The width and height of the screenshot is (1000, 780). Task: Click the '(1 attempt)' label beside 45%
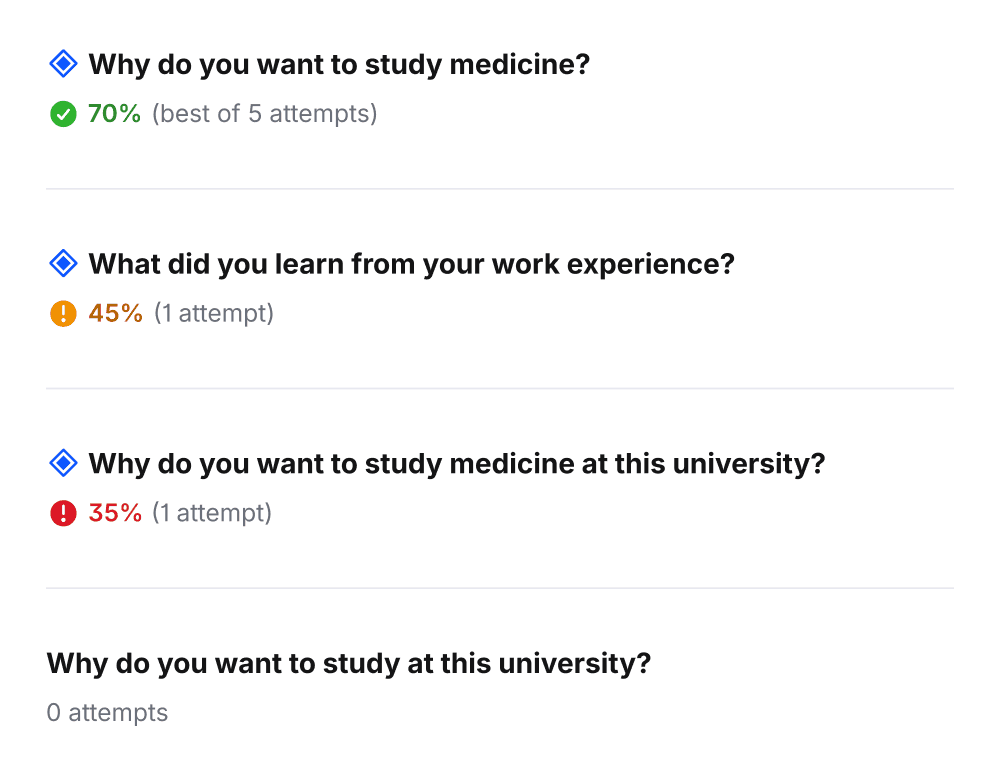click(213, 314)
